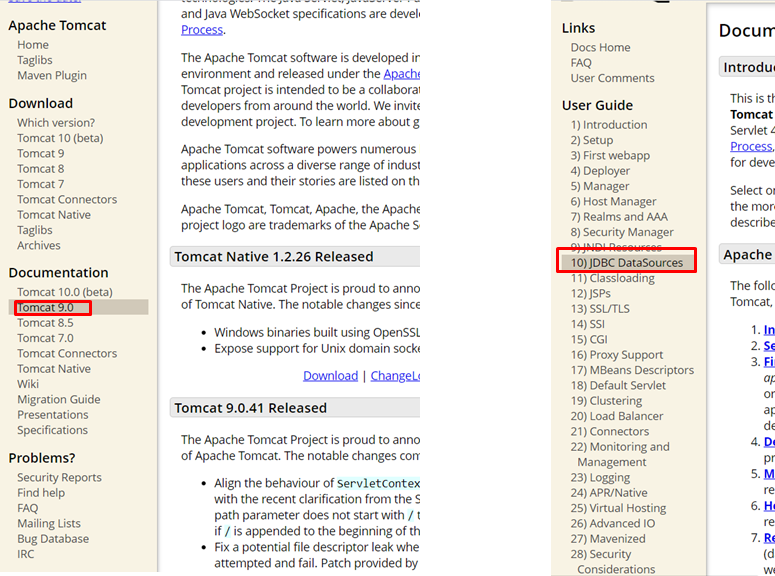
Task: Click Tomcat Native in the Documentation section
Action: click(54, 368)
